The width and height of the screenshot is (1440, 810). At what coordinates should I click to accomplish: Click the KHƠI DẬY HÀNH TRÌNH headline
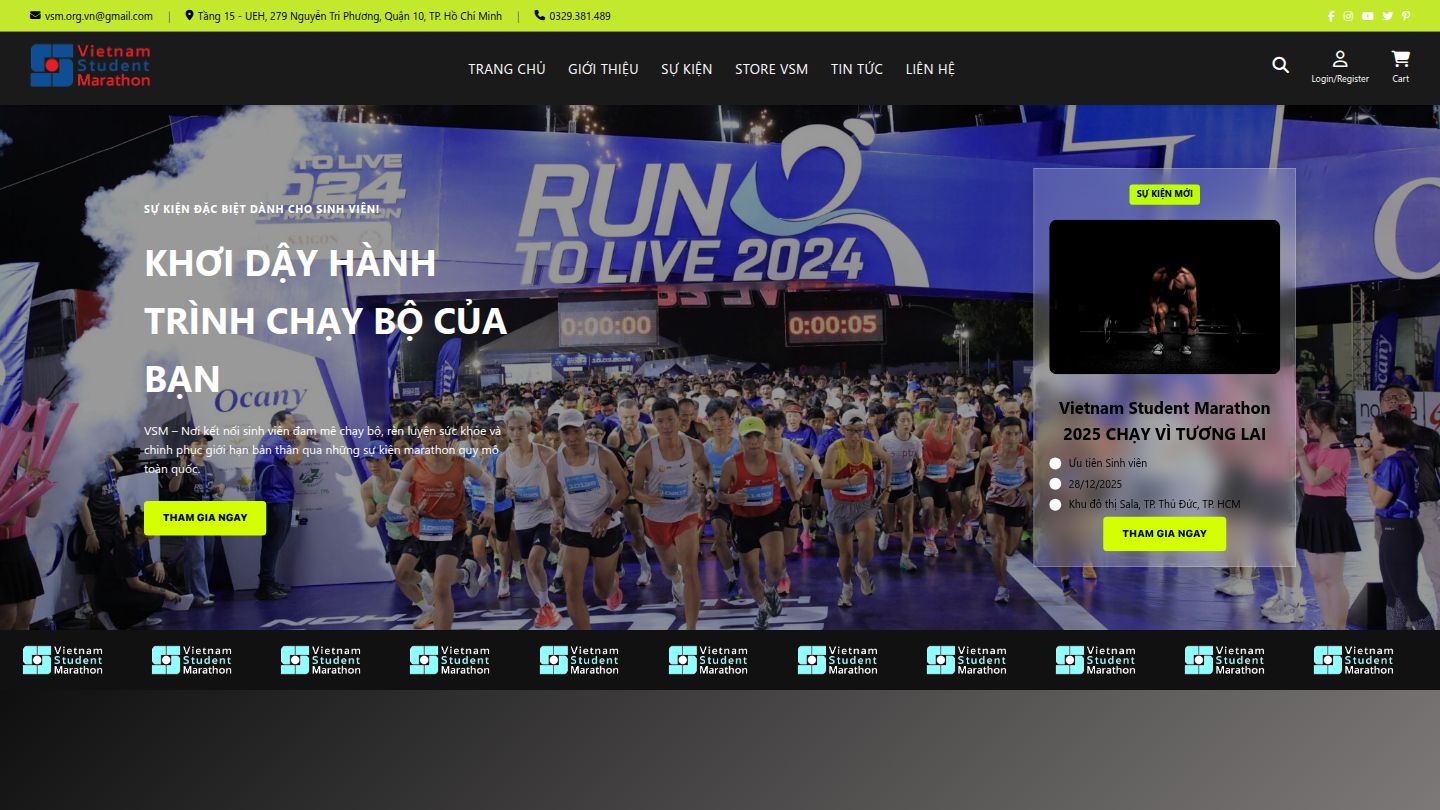[x=326, y=321]
